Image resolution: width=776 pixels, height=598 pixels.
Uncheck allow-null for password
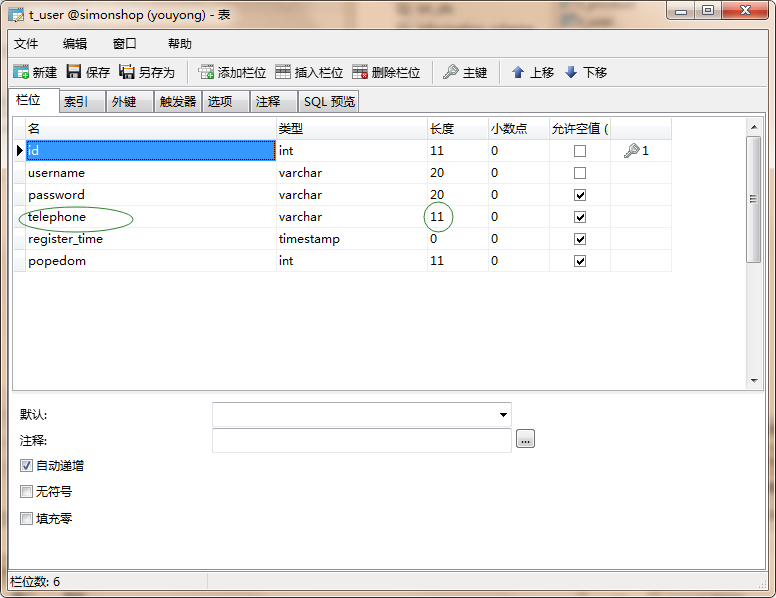(x=580, y=195)
